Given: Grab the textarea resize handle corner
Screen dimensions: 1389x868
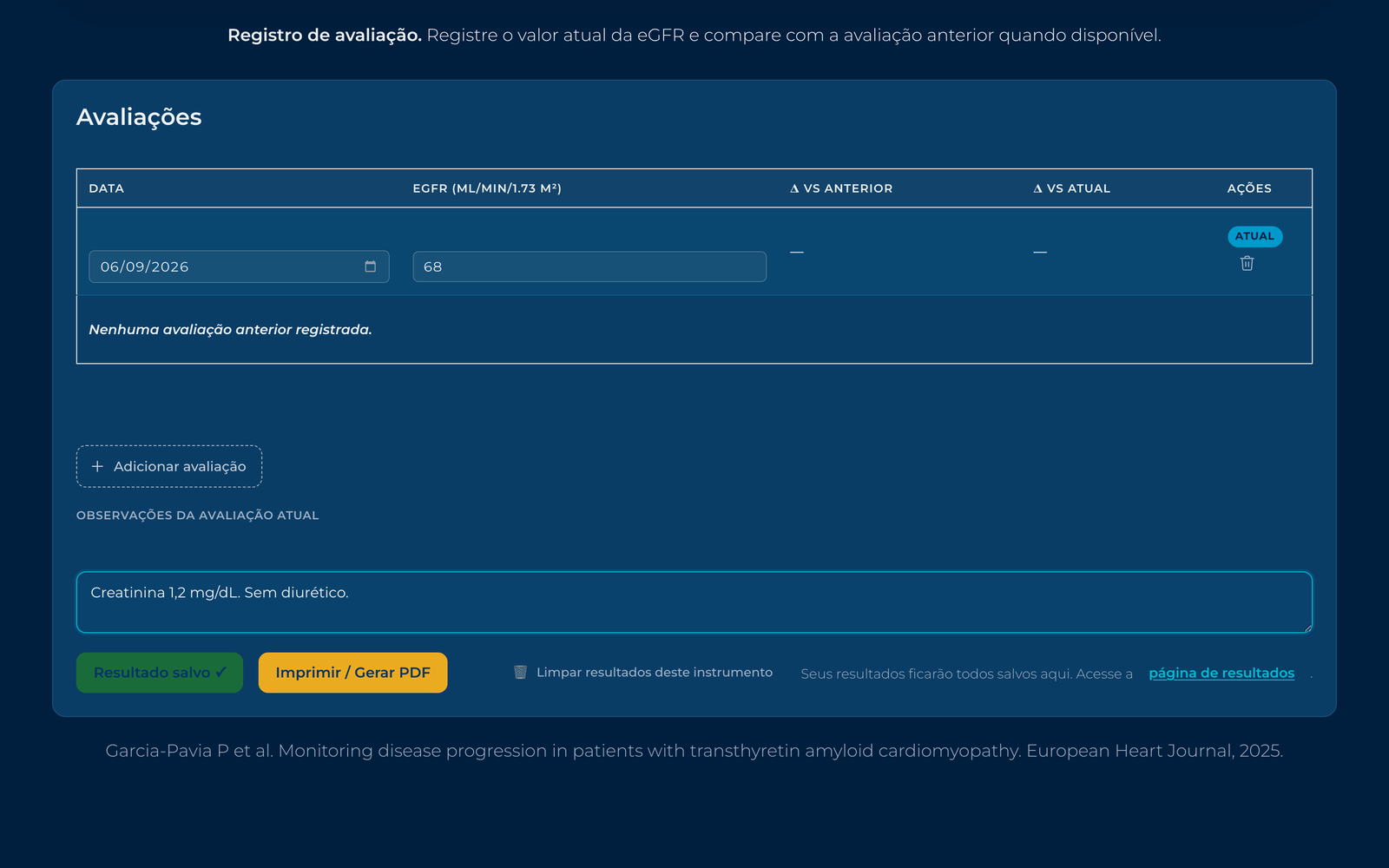Looking at the screenshot, I should click(x=1307, y=628).
